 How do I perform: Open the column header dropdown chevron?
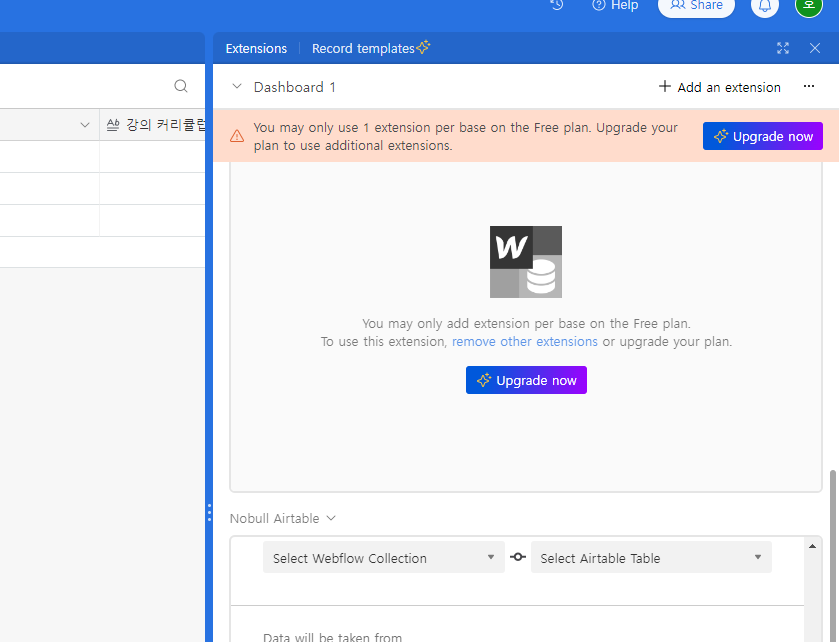(x=85, y=125)
